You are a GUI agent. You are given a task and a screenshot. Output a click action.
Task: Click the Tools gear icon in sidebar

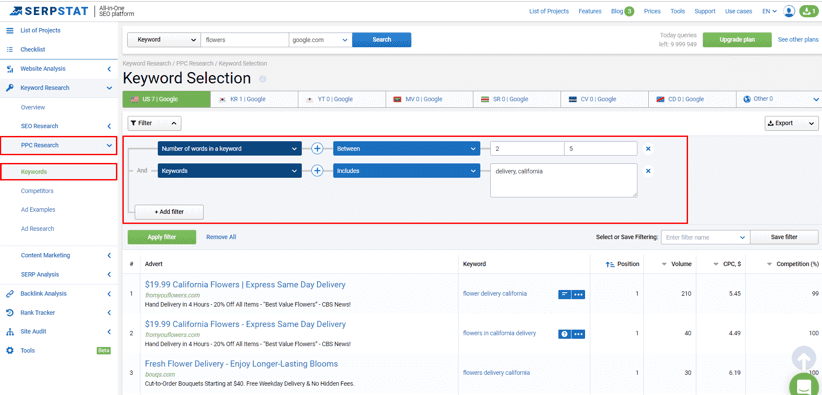point(9,350)
